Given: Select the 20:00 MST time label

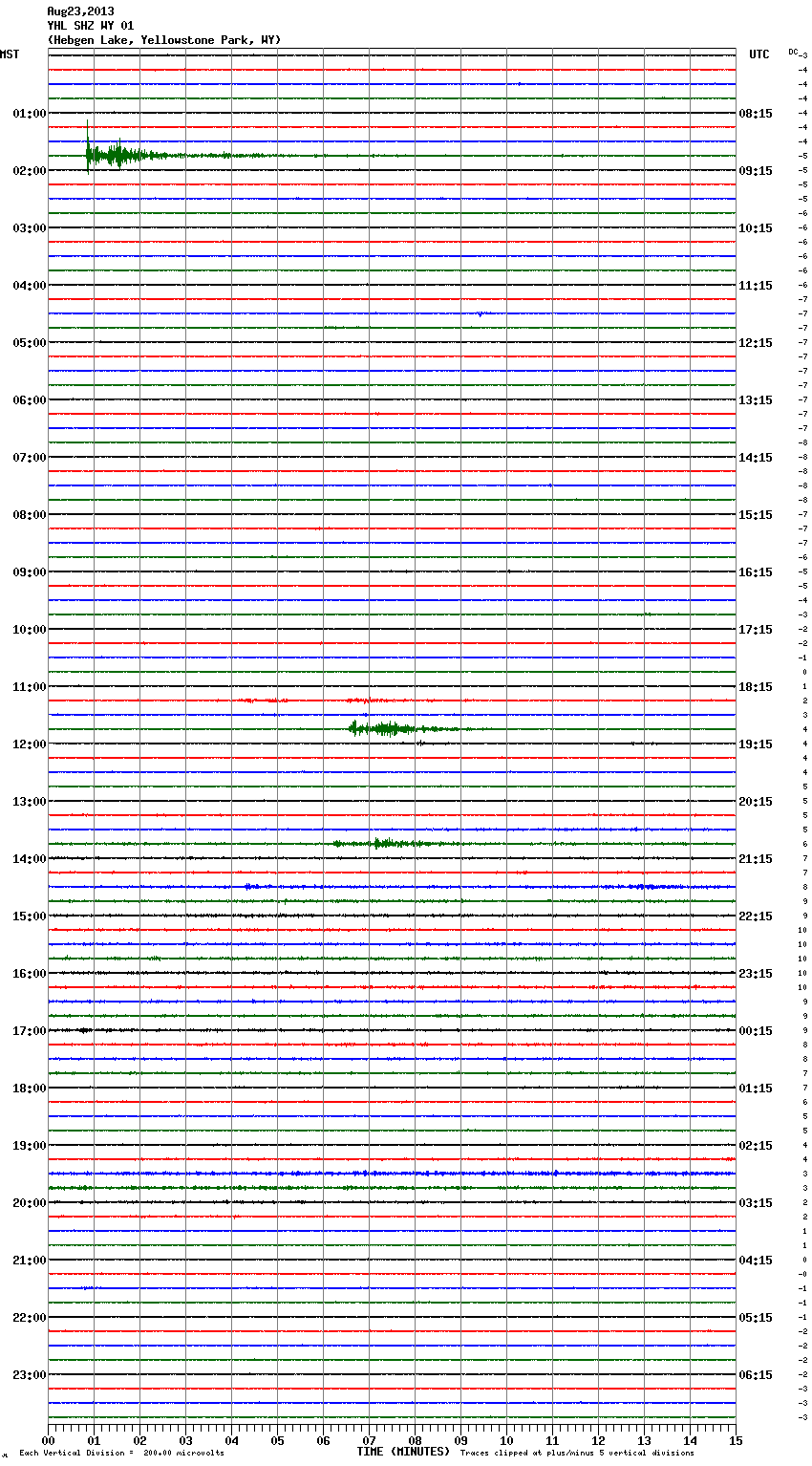Looking at the screenshot, I should 29,1203.
